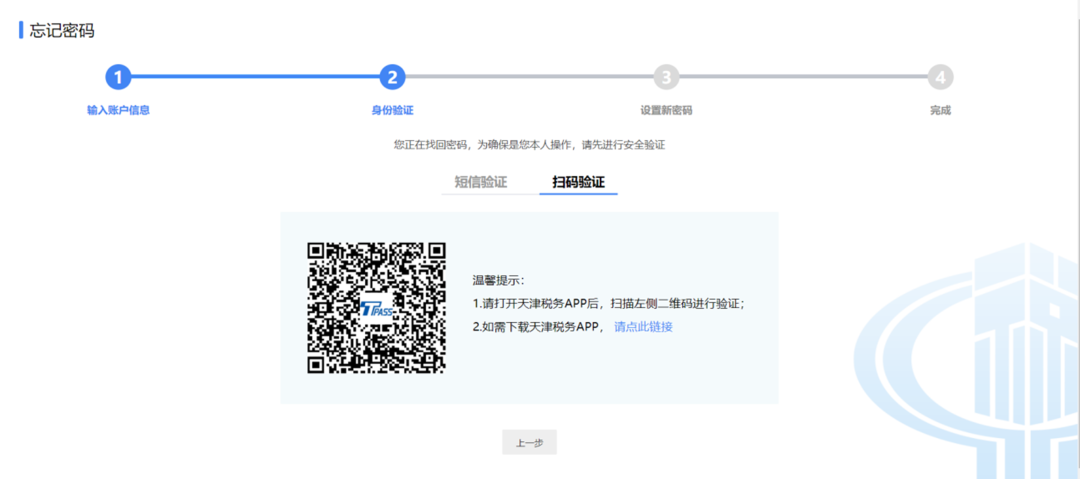Click the 输入账户信息 step label
Viewport: 1080px width, 479px height.
coord(118,110)
